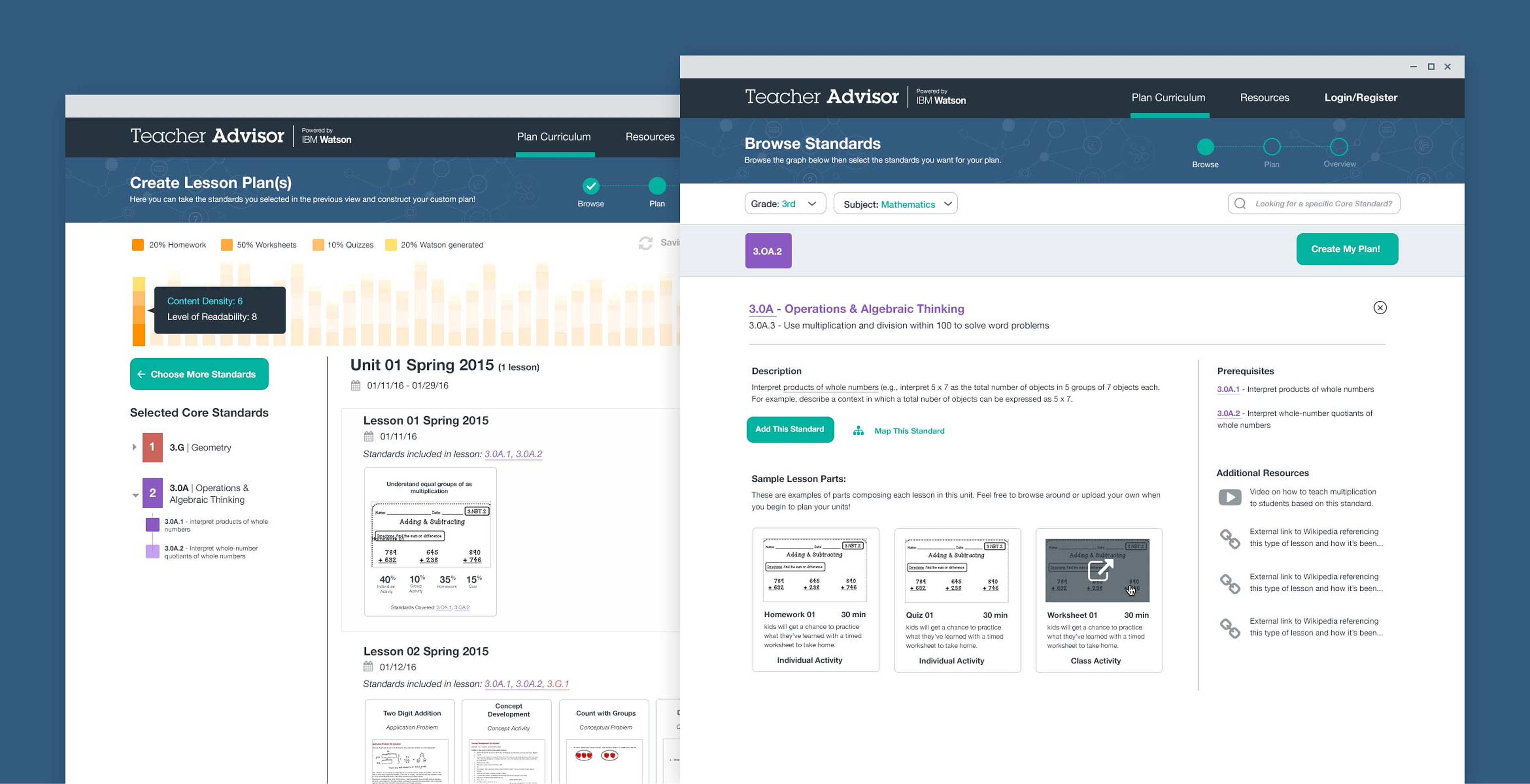This screenshot has width=1530, height=784.
Task: Click the calendar icon next to 01/11/16 - 01/29/16
Action: (355, 386)
